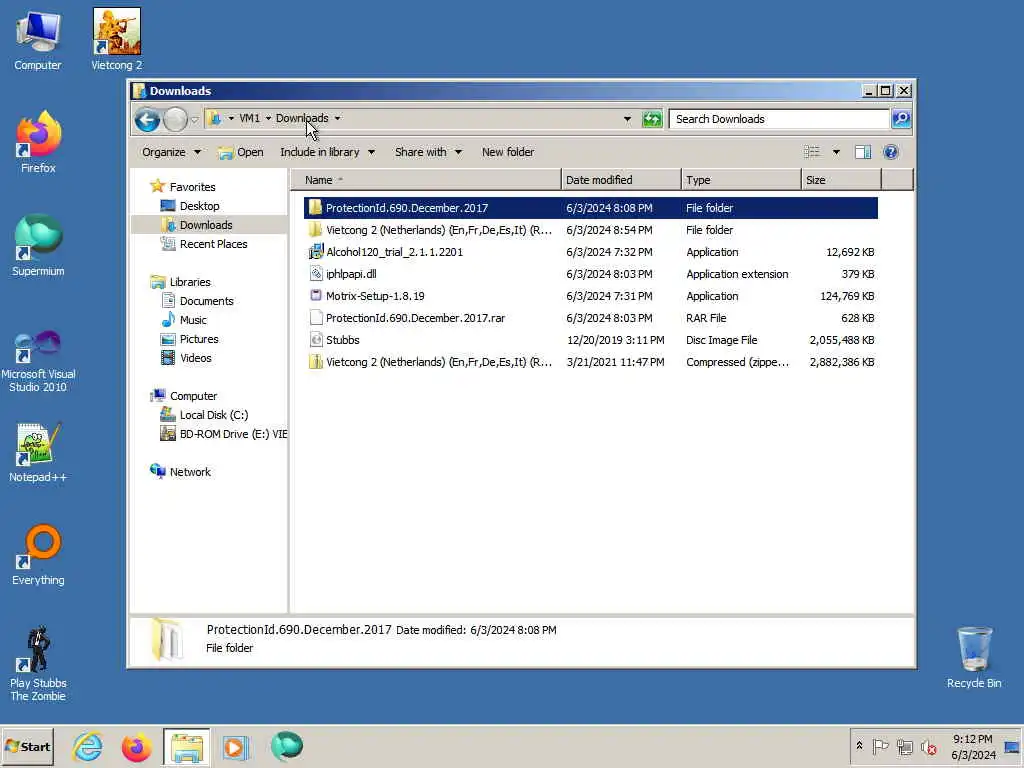The image size is (1024, 768).
Task: Open the Firefox desktop shortcut
Action: (x=38, y=142)
